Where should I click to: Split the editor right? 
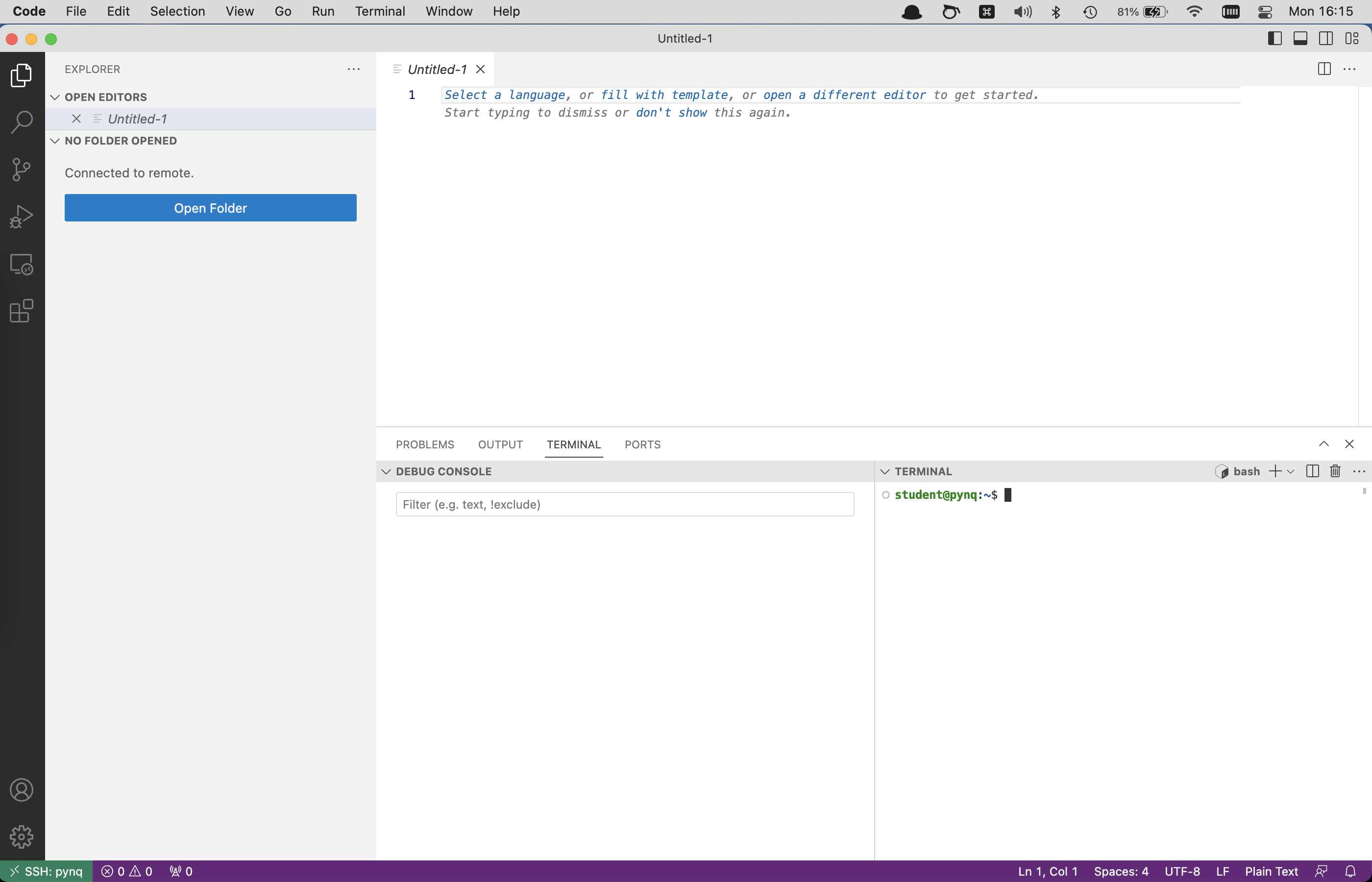(1324, 69)
